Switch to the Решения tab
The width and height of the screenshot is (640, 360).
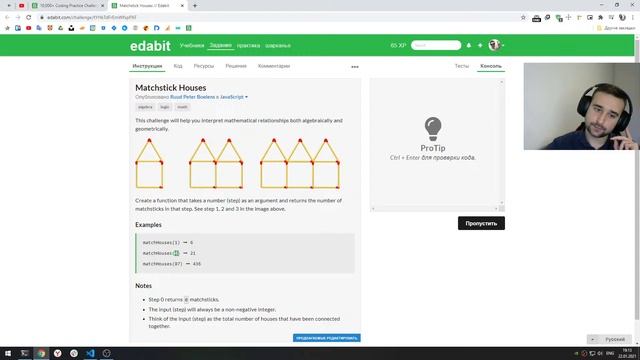click(236, 66)
